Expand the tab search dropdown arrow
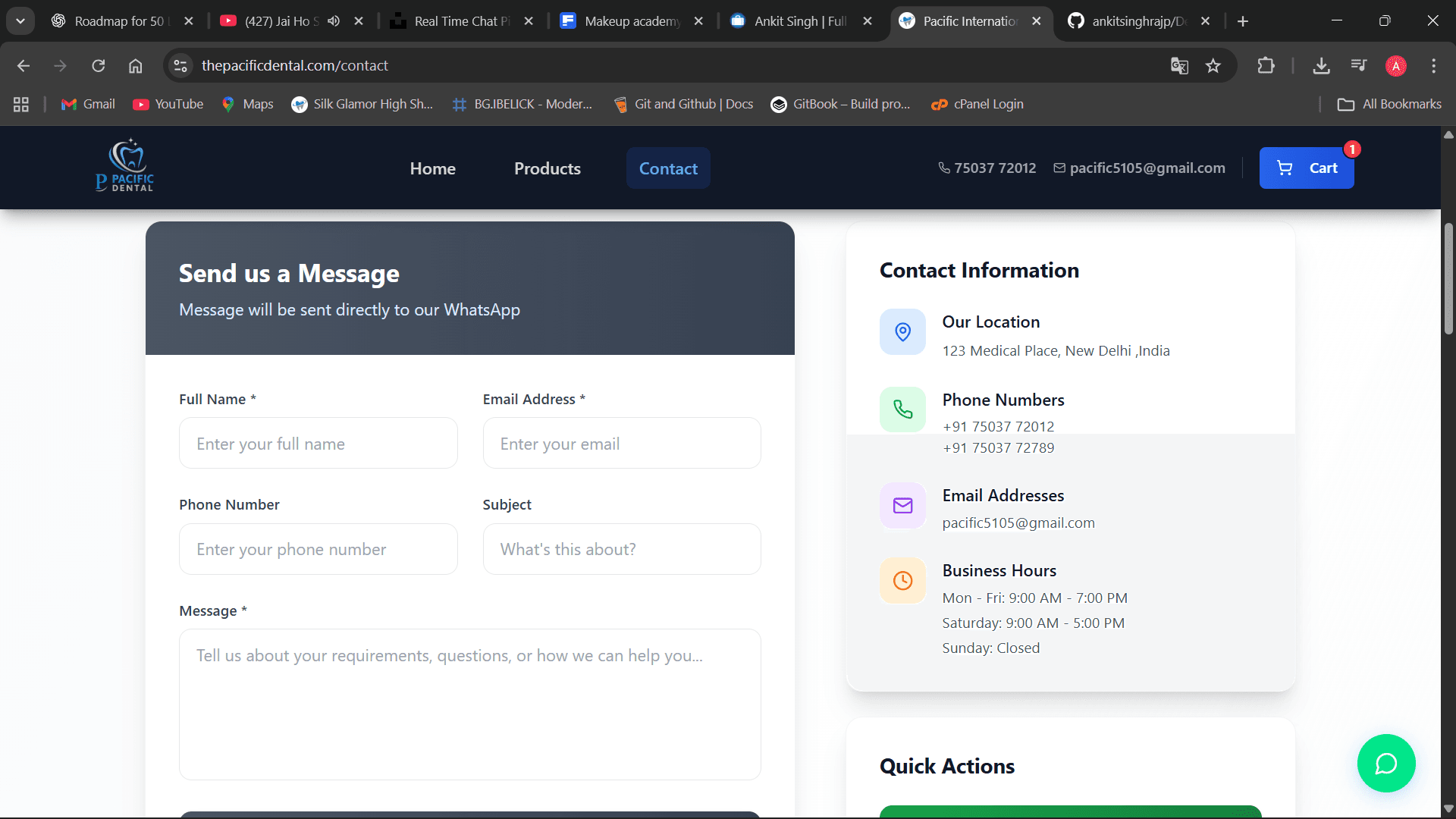The width and height of the screenshot is (1456, 819). click(20, 21)
